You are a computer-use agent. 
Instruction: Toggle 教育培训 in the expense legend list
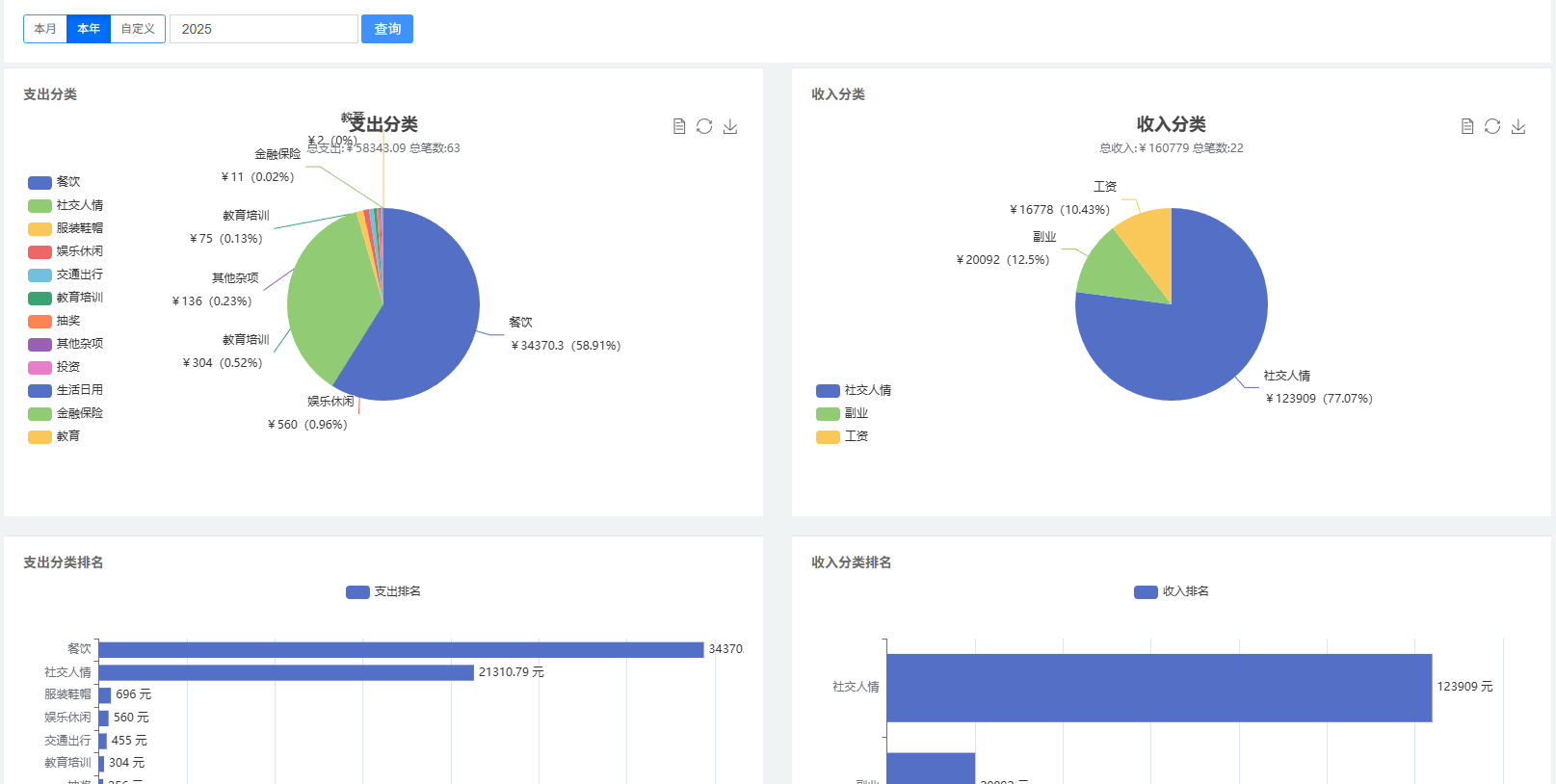pyautogui.click(x=66, y=298)
